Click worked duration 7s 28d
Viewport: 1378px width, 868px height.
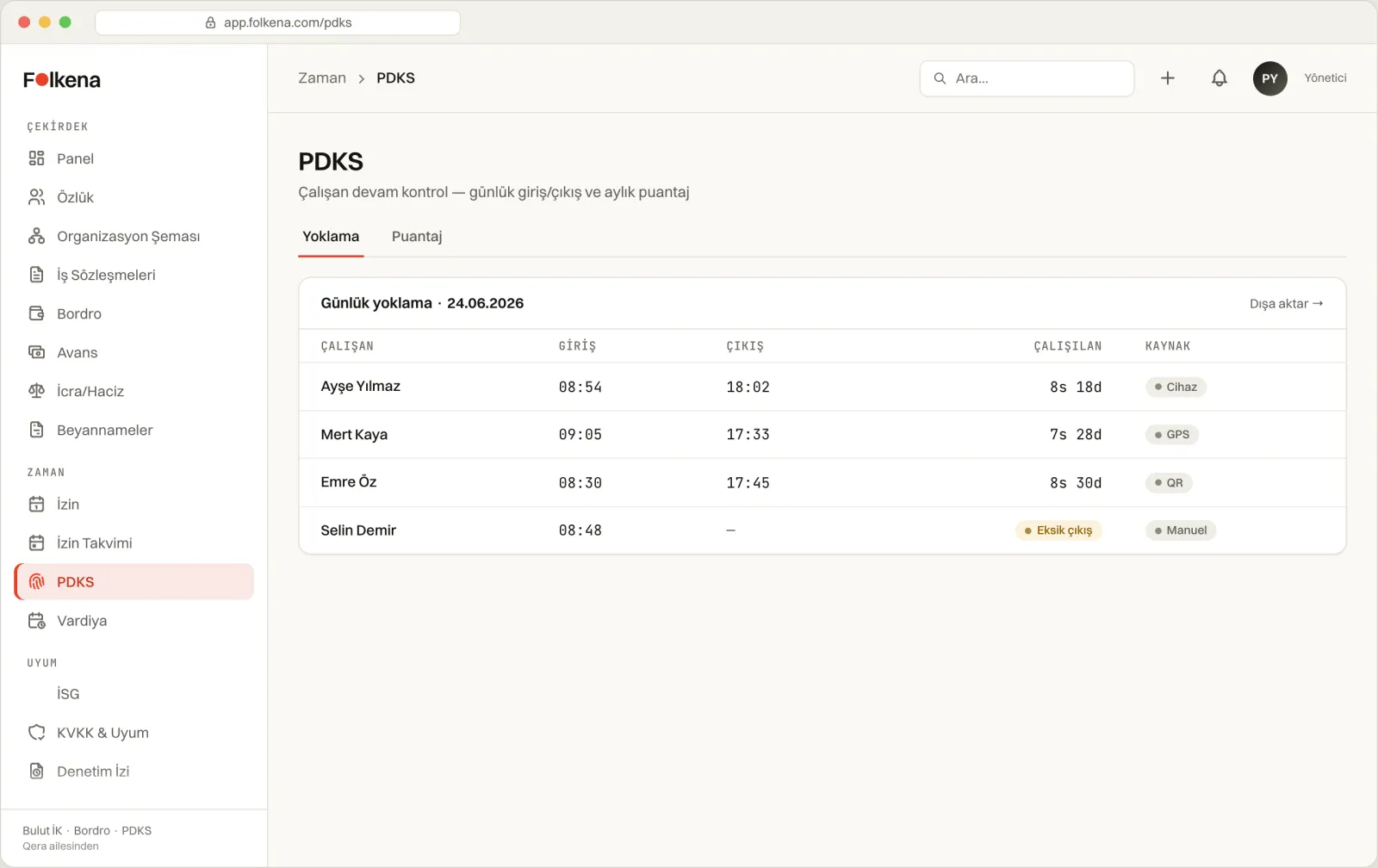click(x=1076, y=435)
